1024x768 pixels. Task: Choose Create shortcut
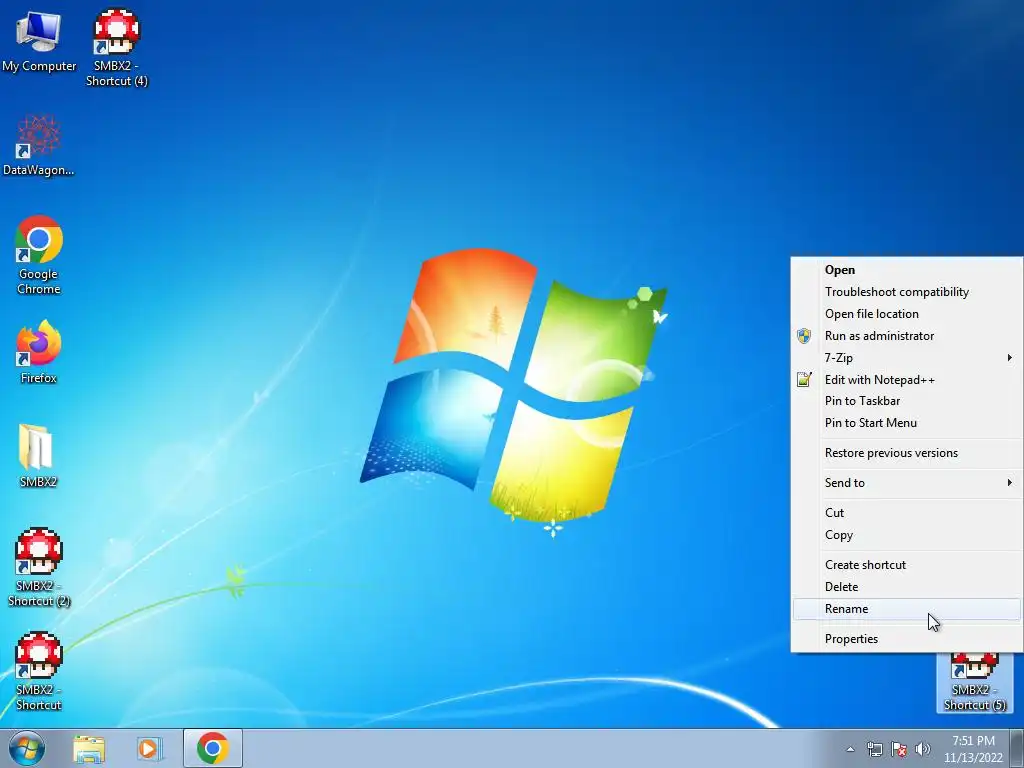coord(907,565)
